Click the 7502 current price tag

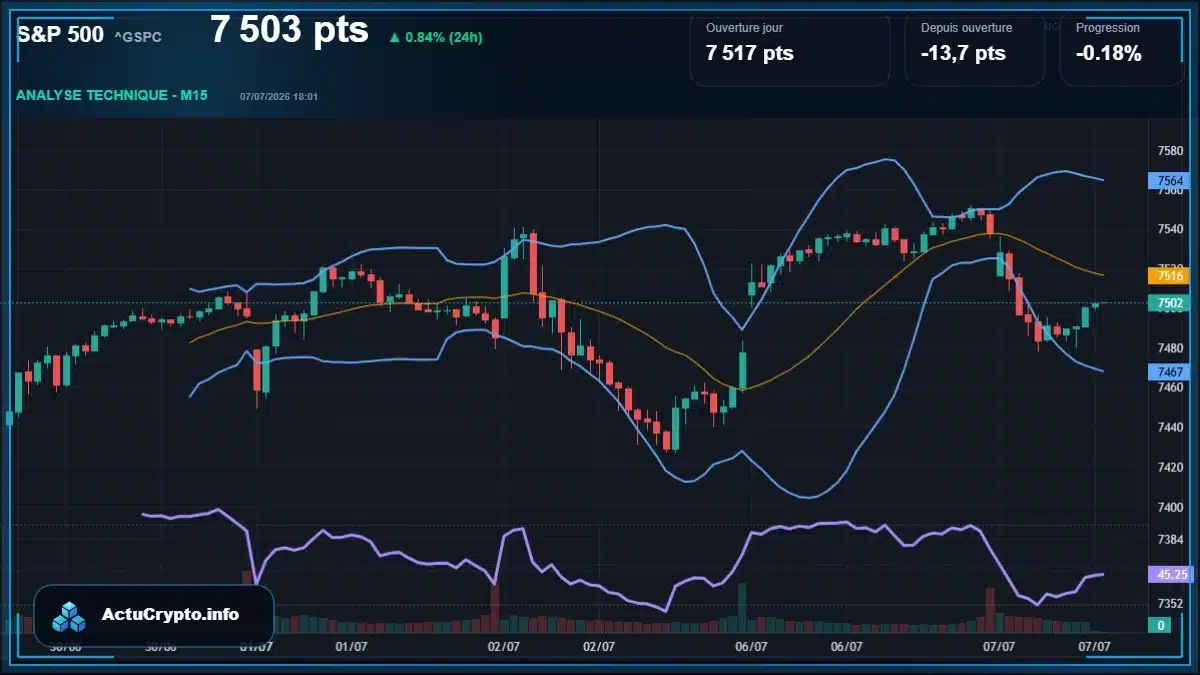[1168, 302]
